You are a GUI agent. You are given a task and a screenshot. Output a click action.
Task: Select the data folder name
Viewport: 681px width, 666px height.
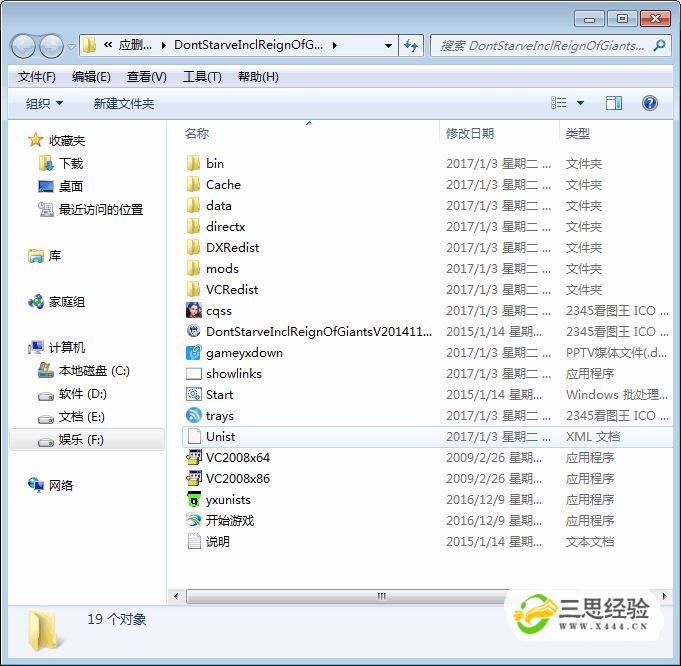pos(218,206)
